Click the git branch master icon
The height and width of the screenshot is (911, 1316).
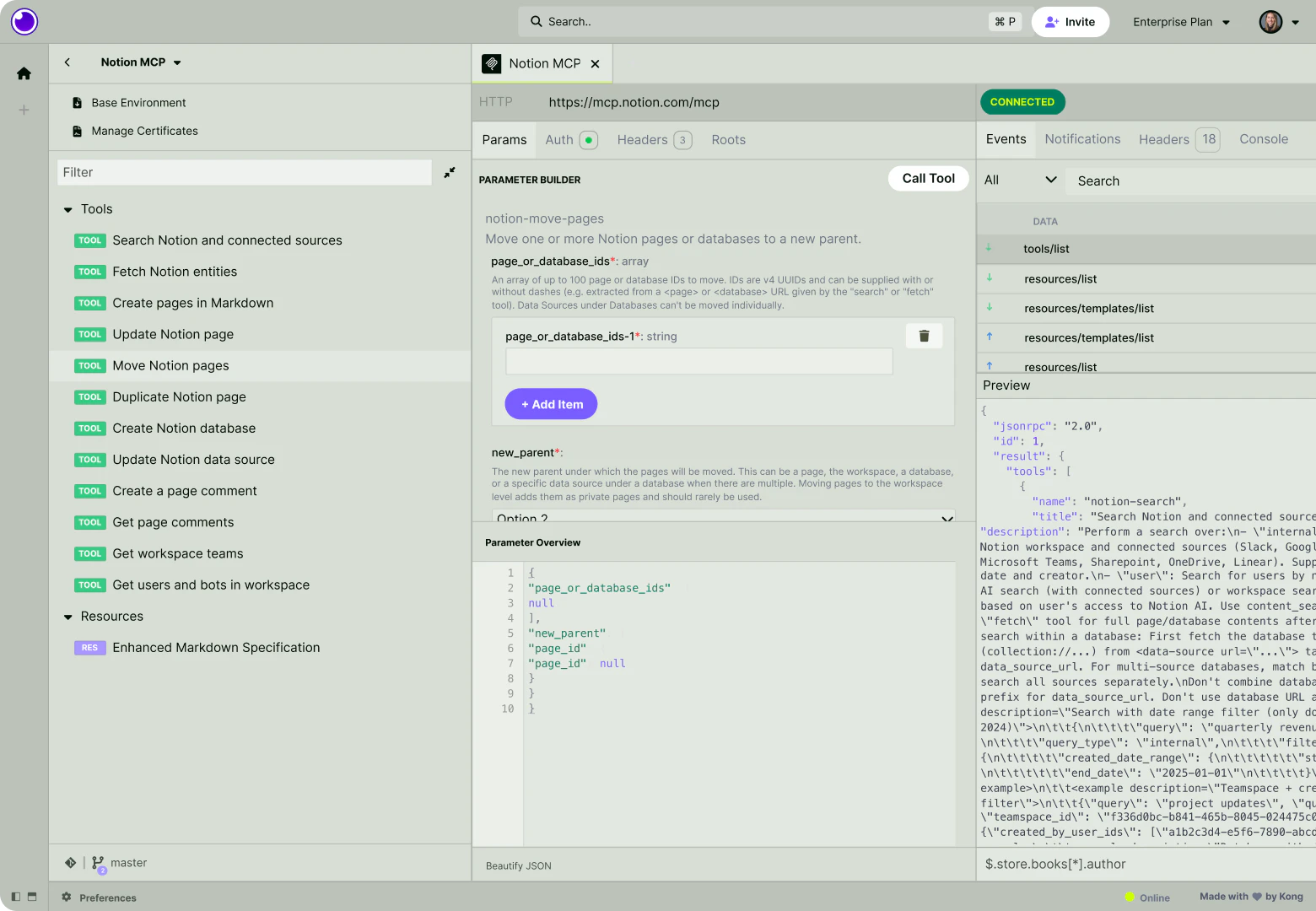click(98, 863)
